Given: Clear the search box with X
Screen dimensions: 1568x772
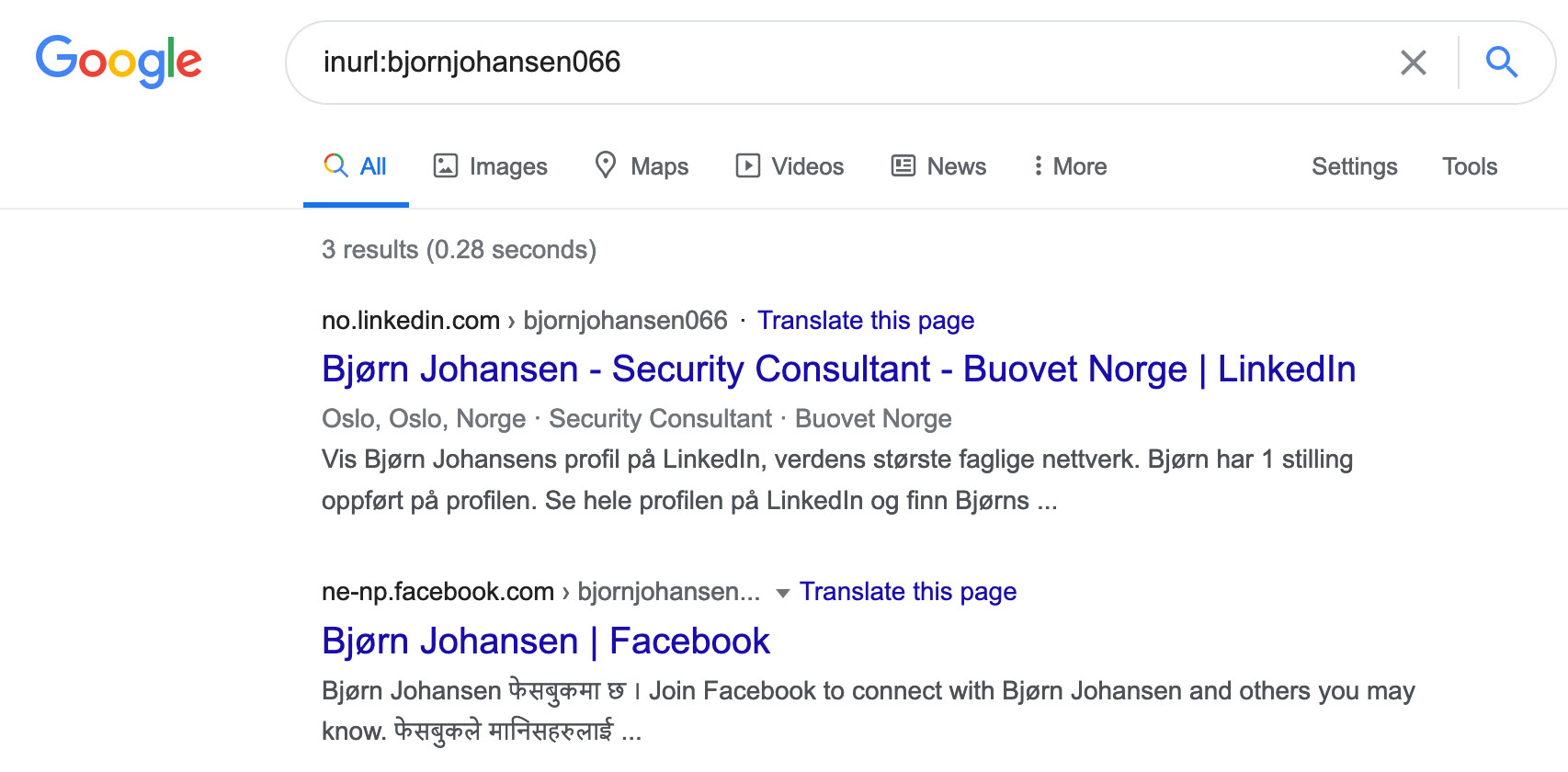Looking at the screenshot, I should pos(1413,62).
